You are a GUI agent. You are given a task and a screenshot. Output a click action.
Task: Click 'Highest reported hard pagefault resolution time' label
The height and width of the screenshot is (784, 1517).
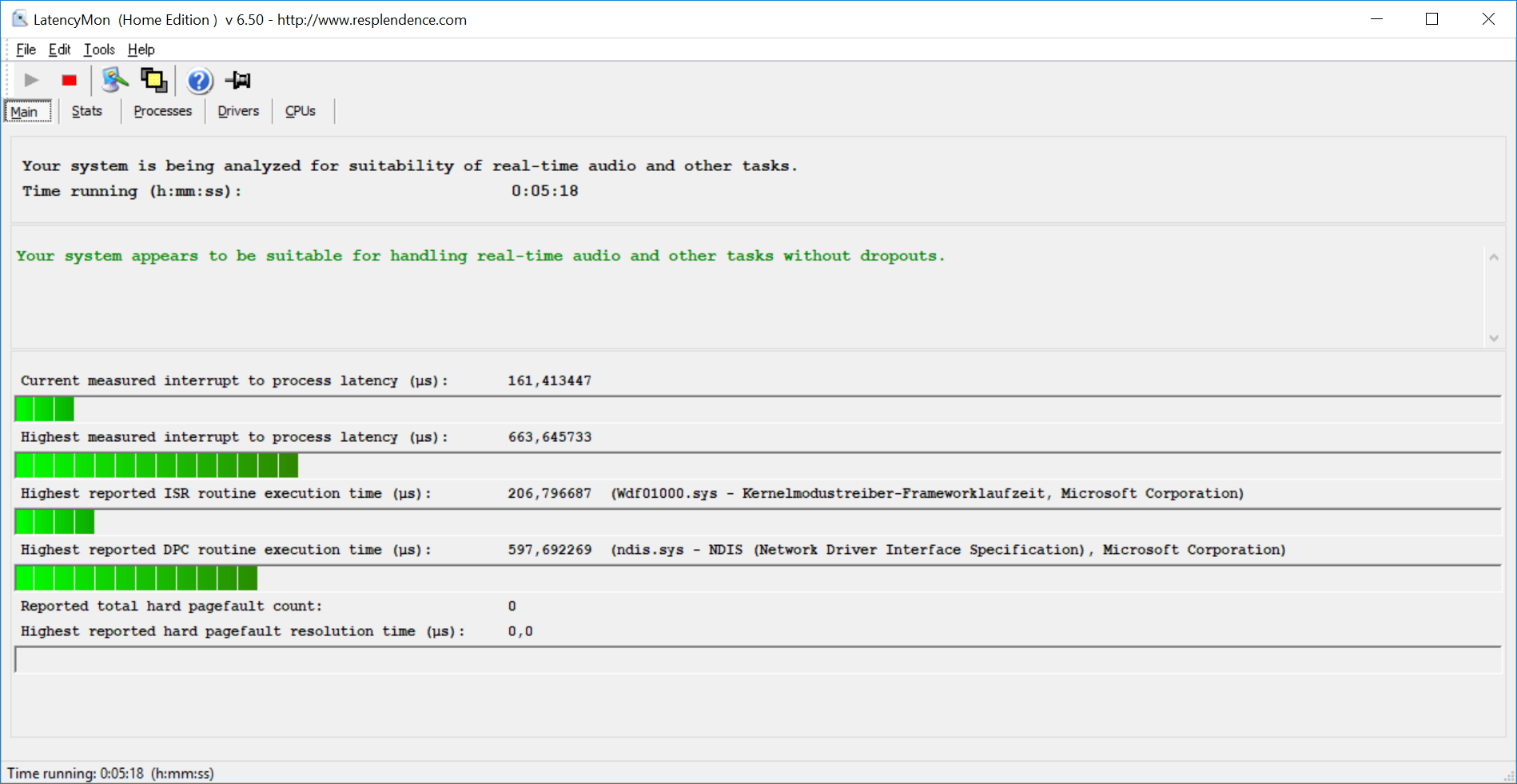click(243, 631)
